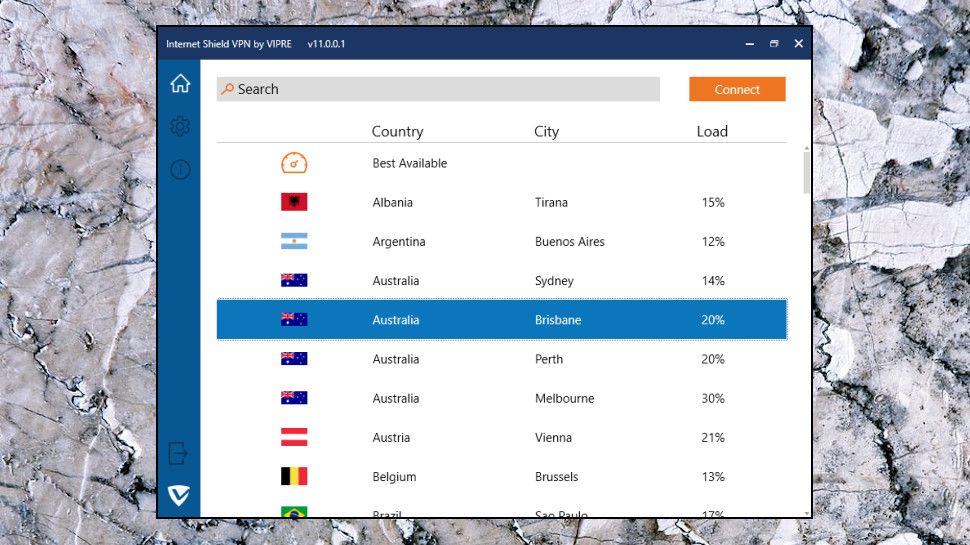This screenshot has height=545, width=970.
Task: Click the Best Available speedometer icon
Action: (294, 163)
